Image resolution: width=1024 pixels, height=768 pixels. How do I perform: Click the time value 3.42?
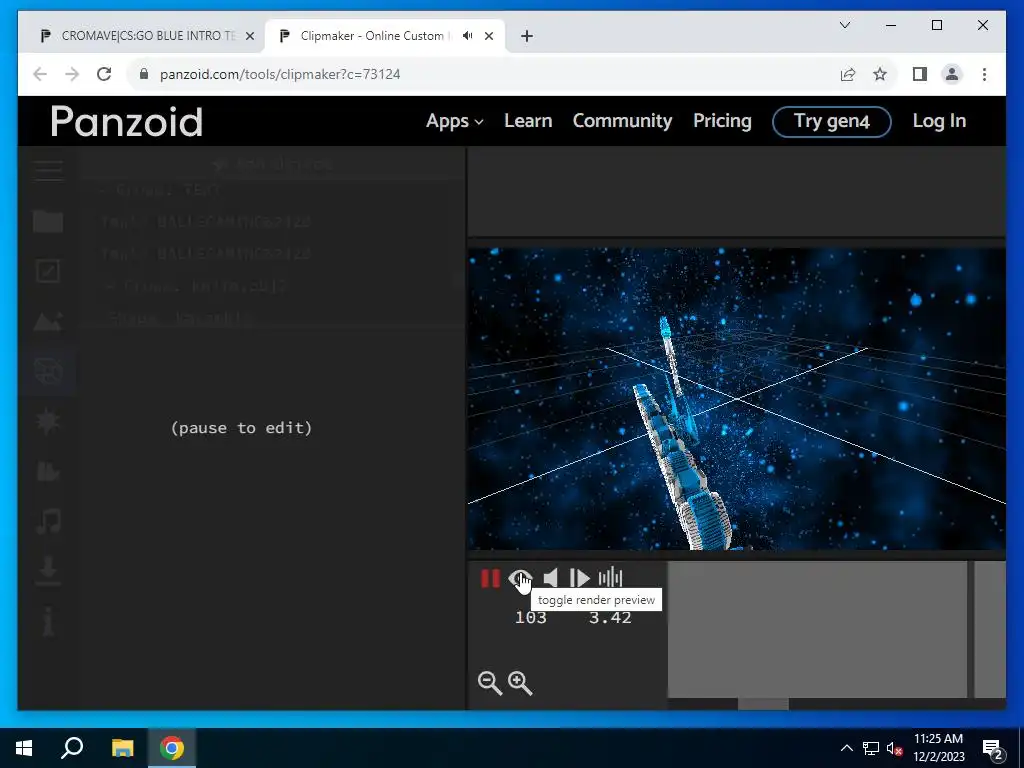click(610, 618)
